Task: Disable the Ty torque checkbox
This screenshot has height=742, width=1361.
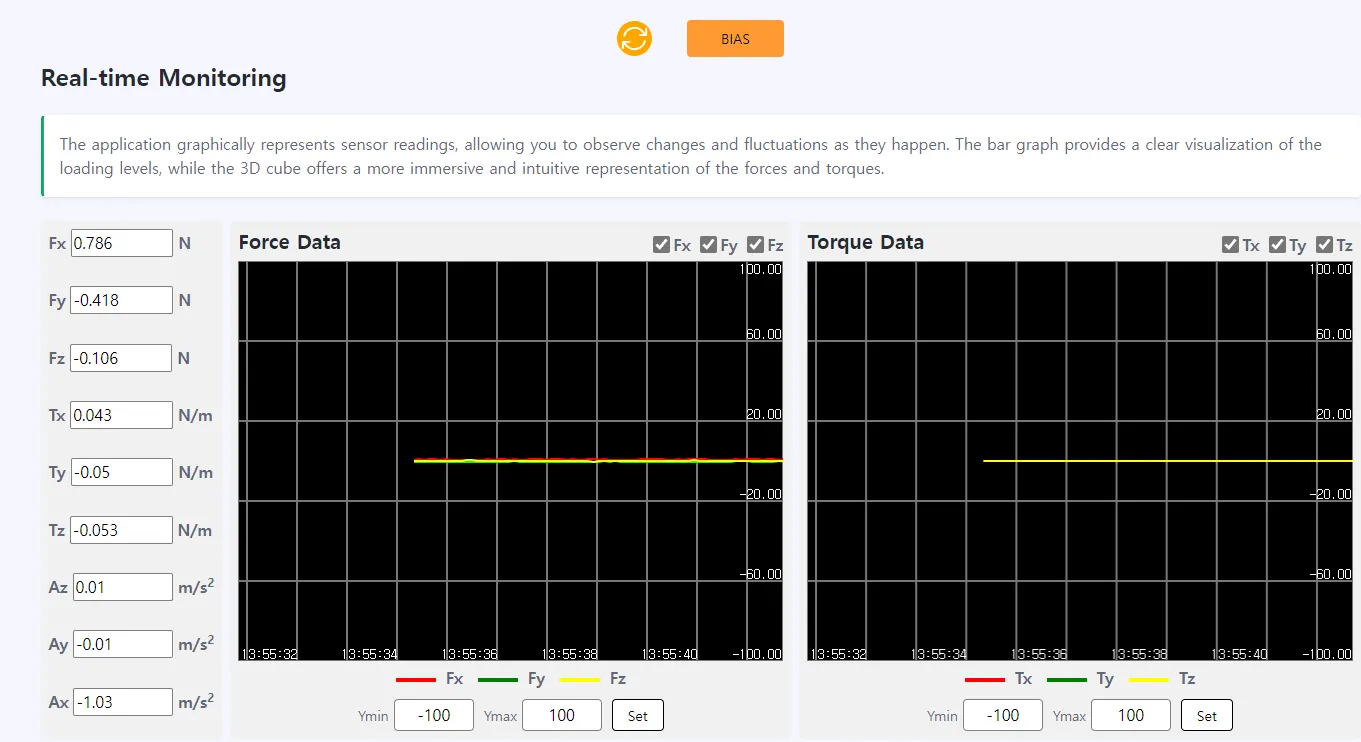Action: tap(1277, 245)
